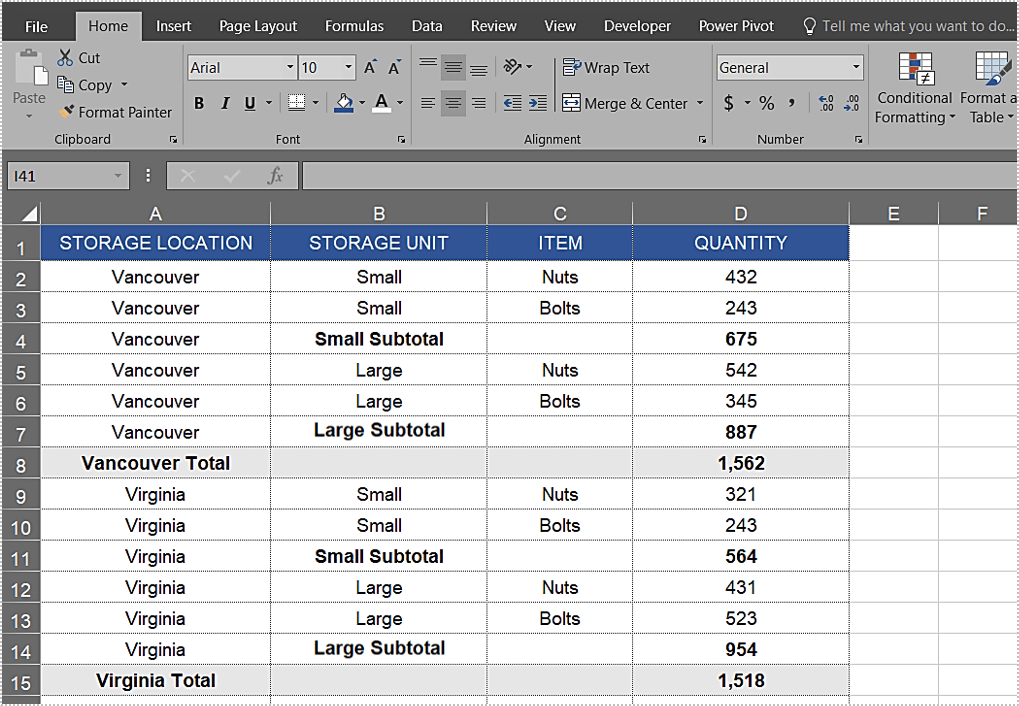Image resolution: width=1019 pixels, height=706 pixels.
Task: Click the Copy button
Action: click(88, 85)
